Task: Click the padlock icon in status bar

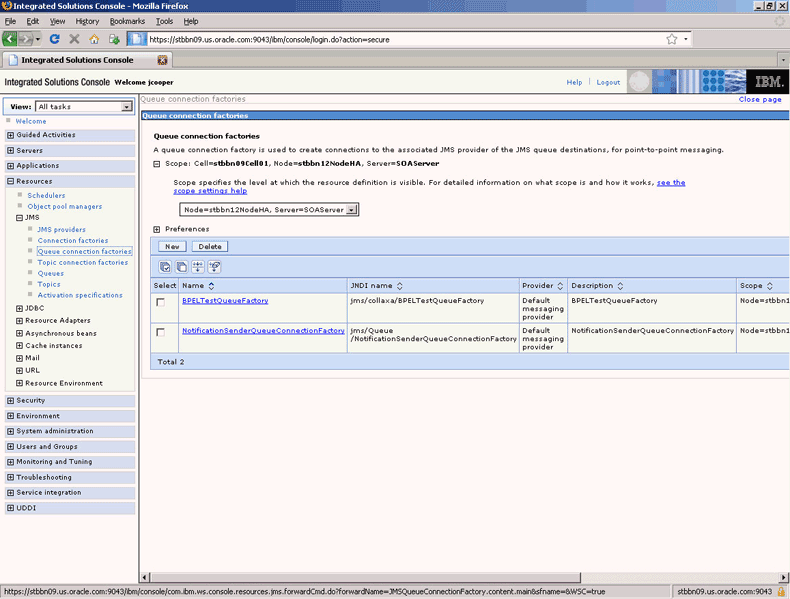Action: point(781,591)
